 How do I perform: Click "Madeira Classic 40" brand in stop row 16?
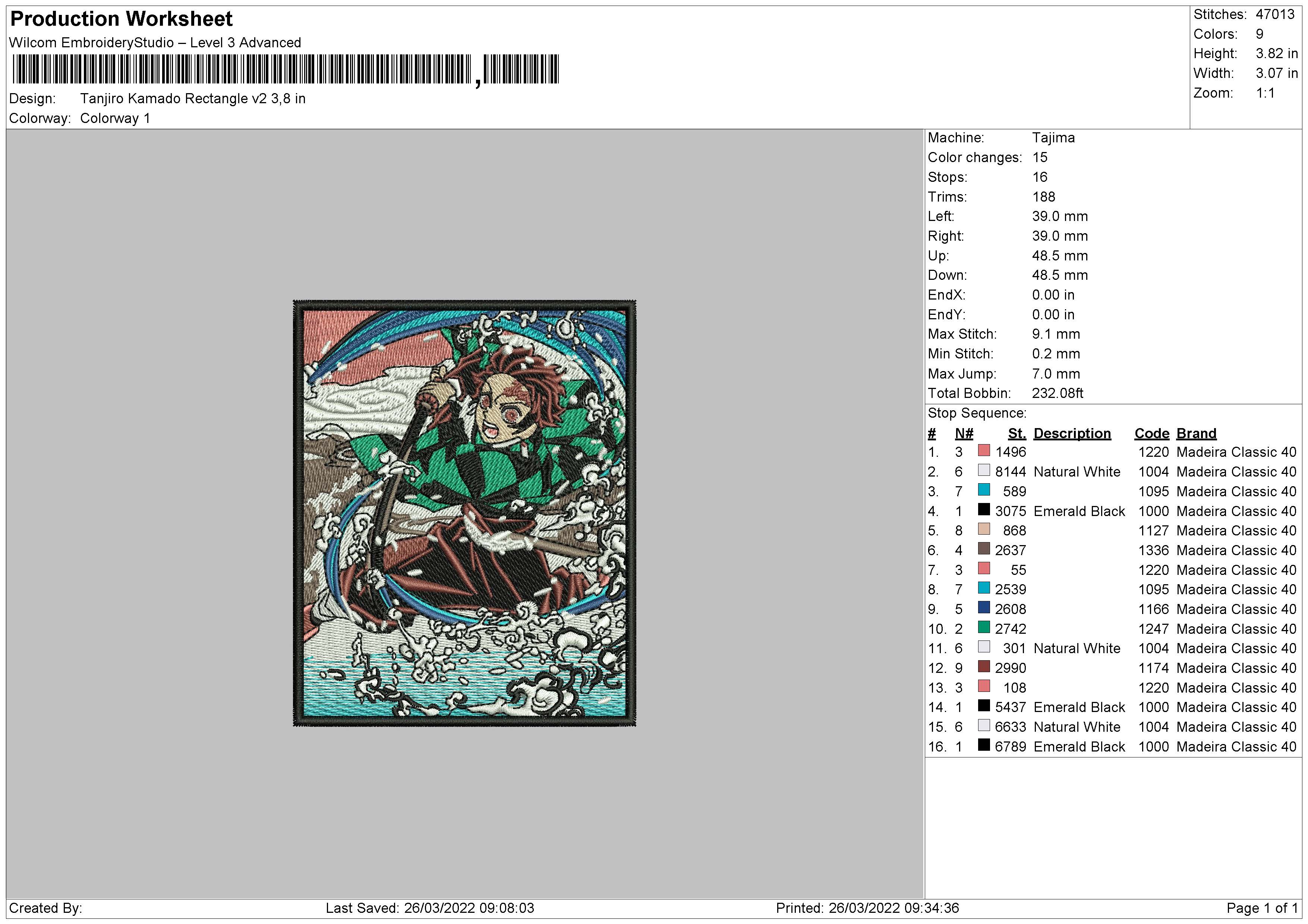pos(1236,747)
